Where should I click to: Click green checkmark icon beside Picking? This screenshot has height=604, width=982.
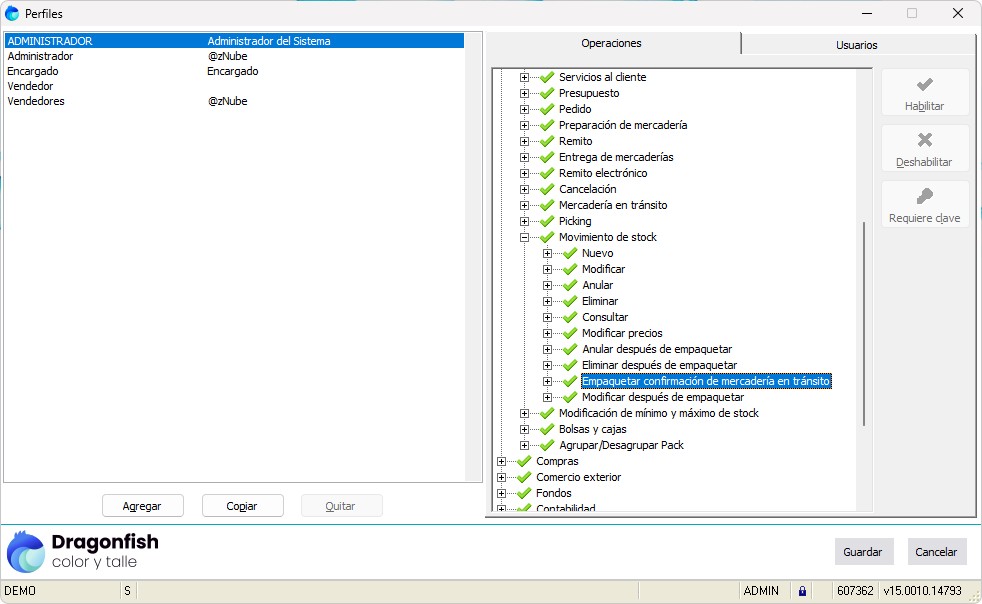[546, 221]
